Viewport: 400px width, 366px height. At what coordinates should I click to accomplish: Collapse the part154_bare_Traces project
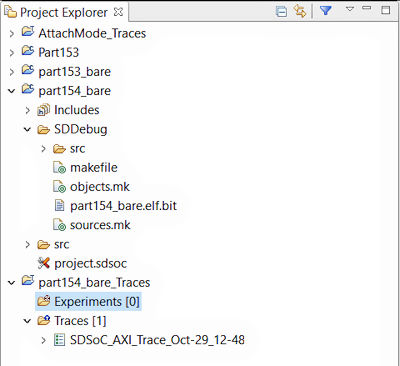pos(12,283)
